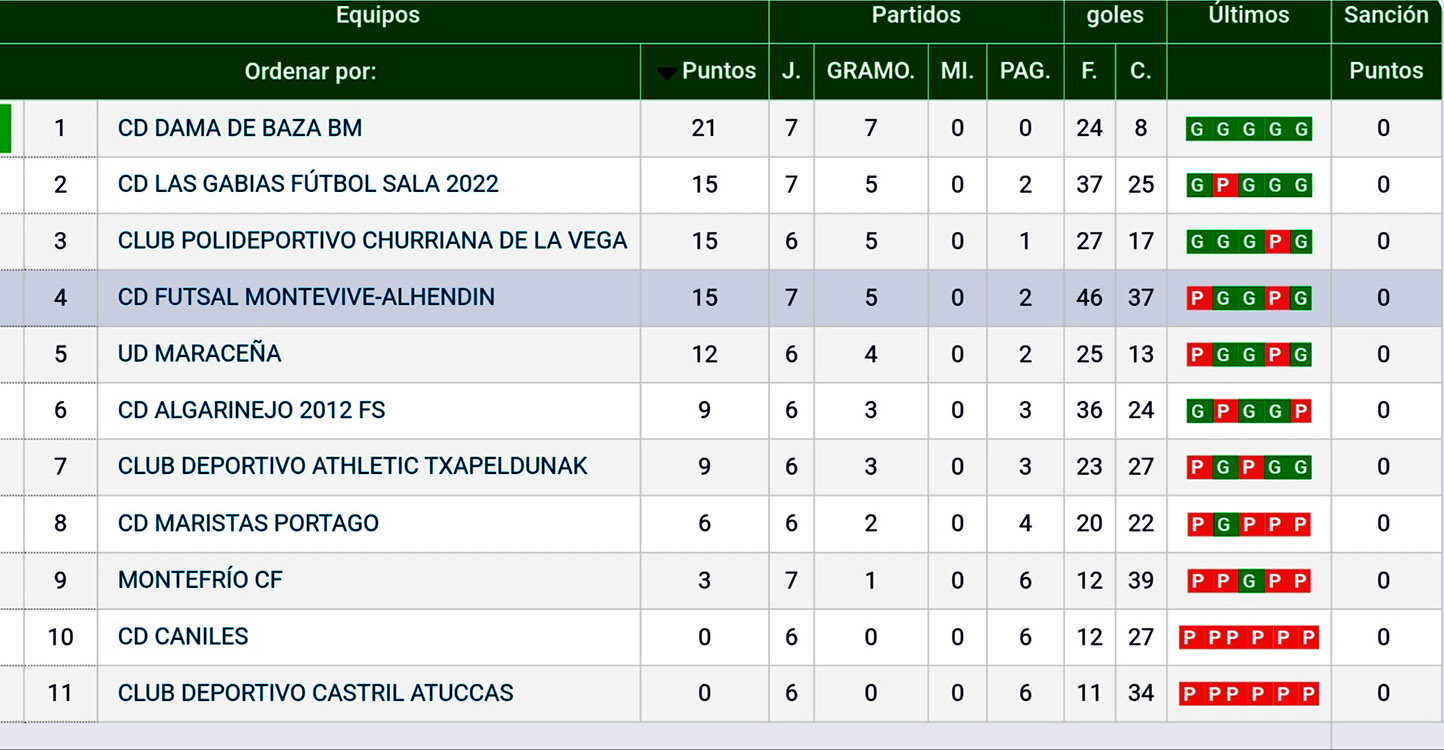This screenshot has height=750, width=1444.
Task: Open CD LAS GABIAS FÚTBOL SALA 2022
Action: point(308,184)
